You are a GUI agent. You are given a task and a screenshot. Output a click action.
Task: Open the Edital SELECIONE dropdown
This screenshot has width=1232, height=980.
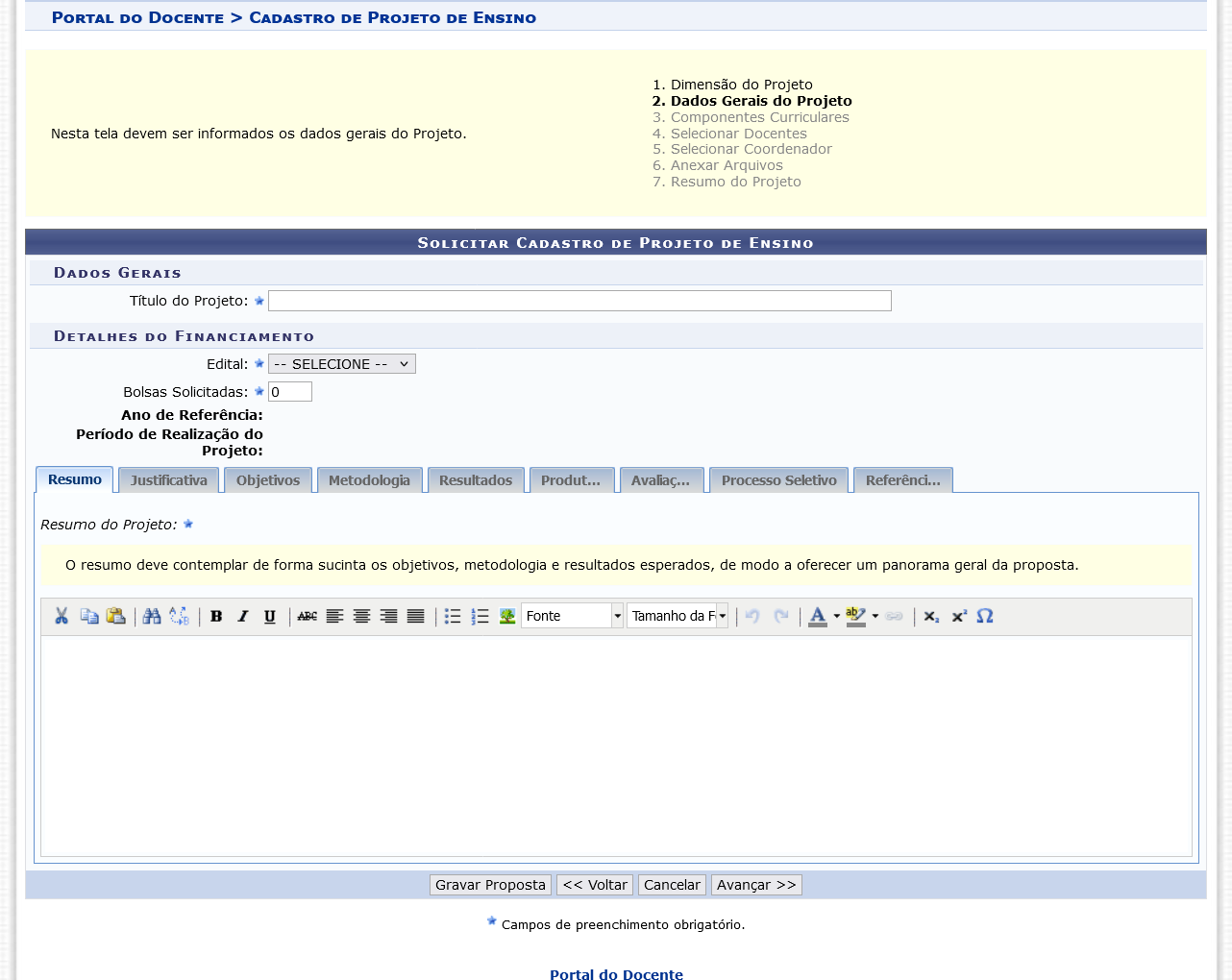click(342, 364)
